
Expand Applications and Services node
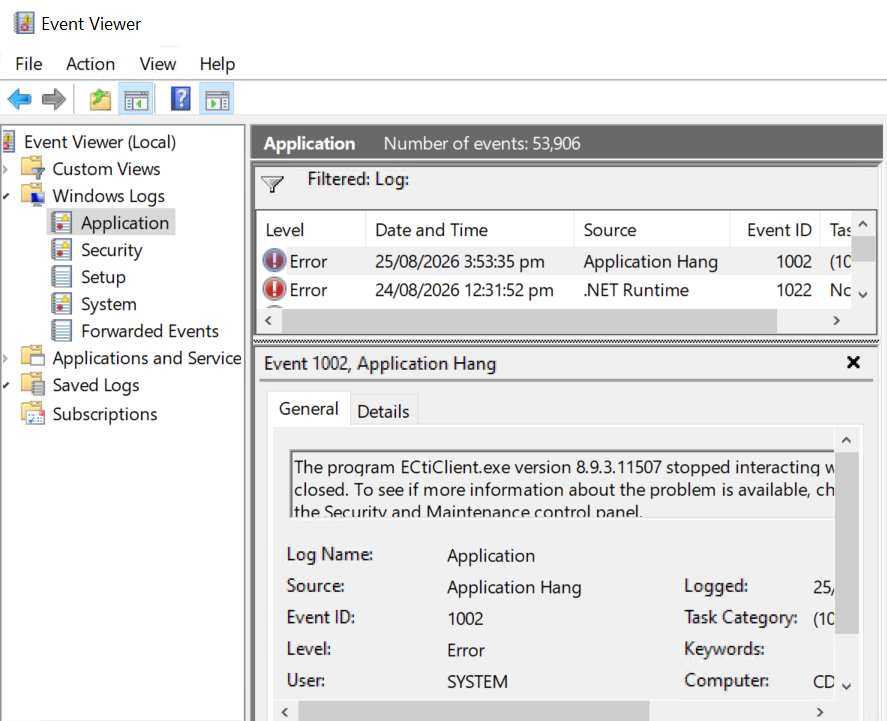[6, 359]
